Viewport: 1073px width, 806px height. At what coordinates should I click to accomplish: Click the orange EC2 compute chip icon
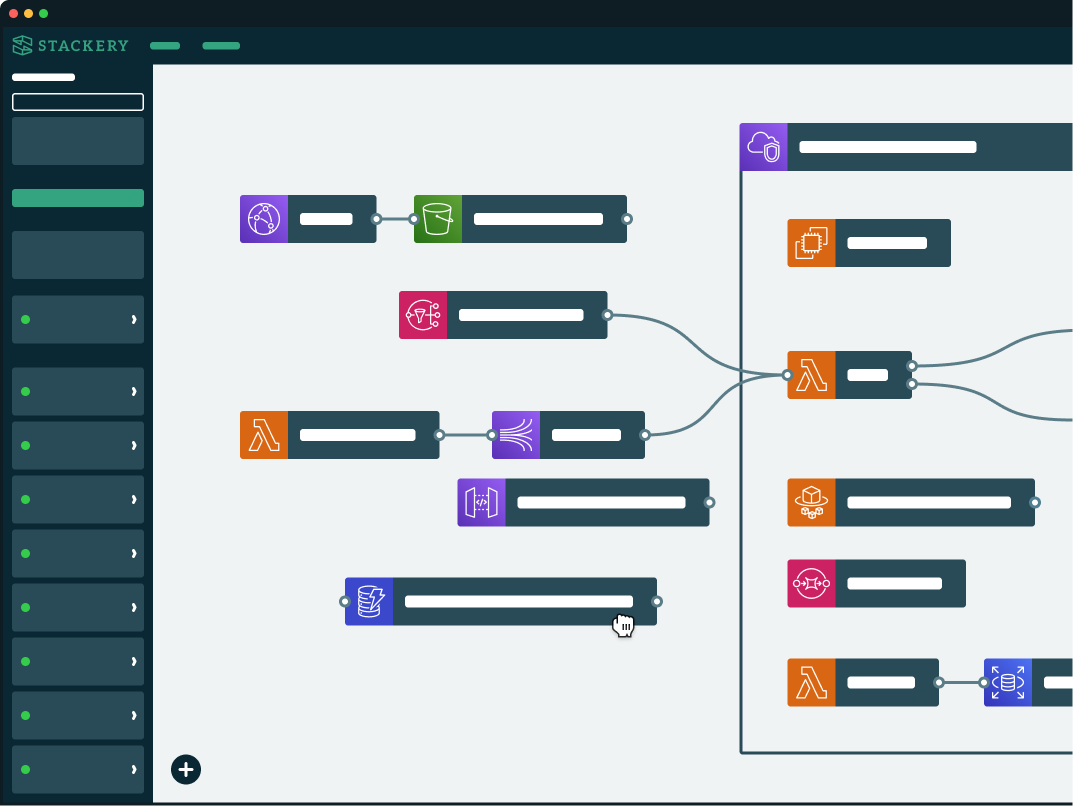pyautogui.click(x=812, y=243)
